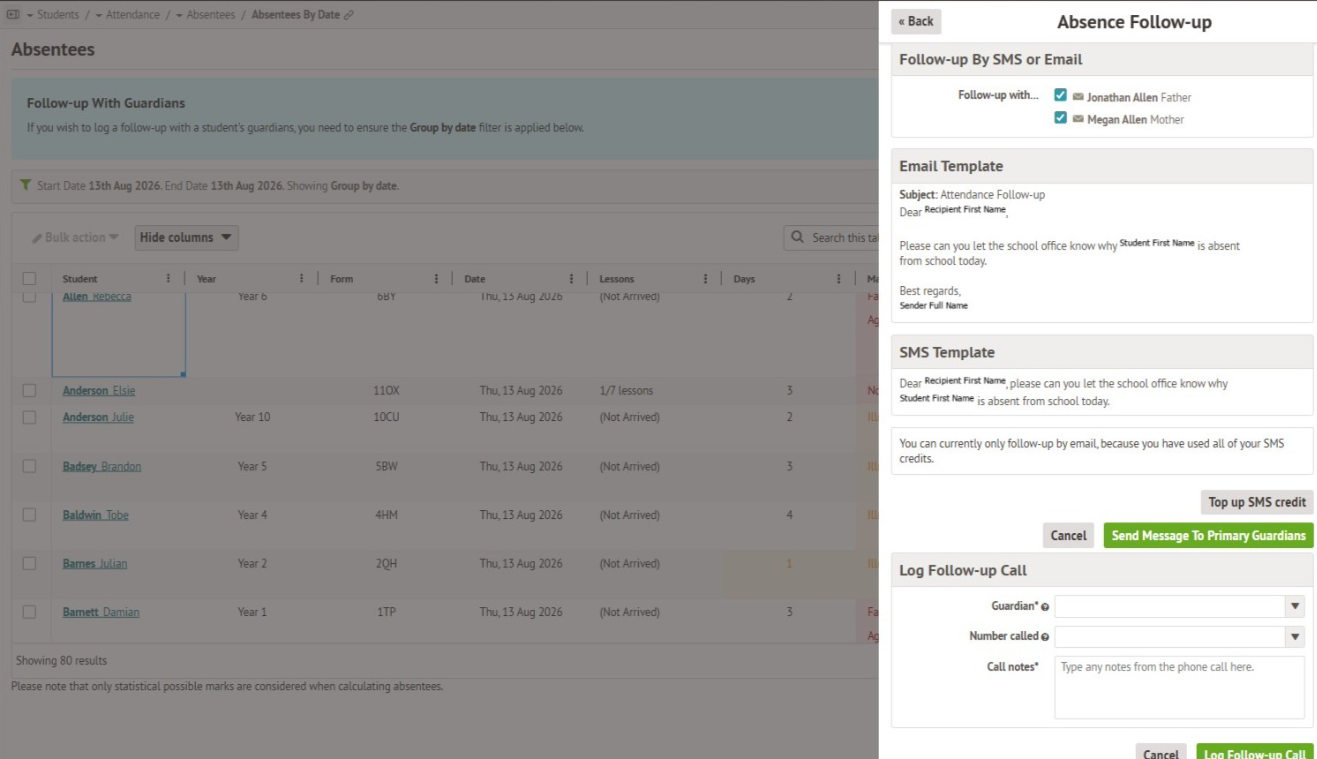The width and height of the screenshot is (1317, 759).
Task: Expand the Attendance breadcrumb menu
Action: click(127, 15)
